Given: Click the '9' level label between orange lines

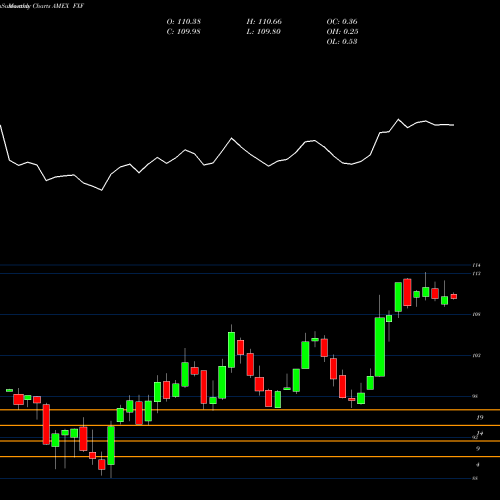Looking at the screenshot, I should coord(478,449).
